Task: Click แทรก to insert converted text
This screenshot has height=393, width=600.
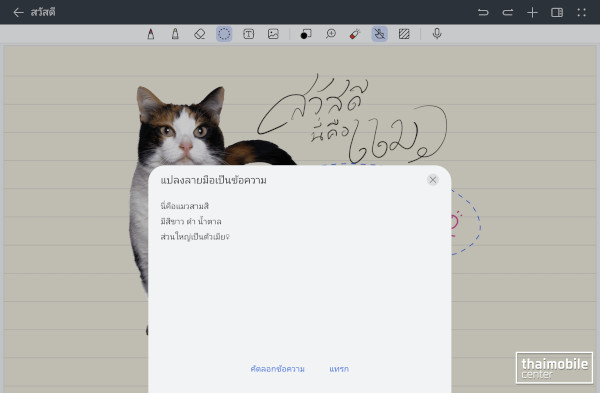Action: coord(339,369)
